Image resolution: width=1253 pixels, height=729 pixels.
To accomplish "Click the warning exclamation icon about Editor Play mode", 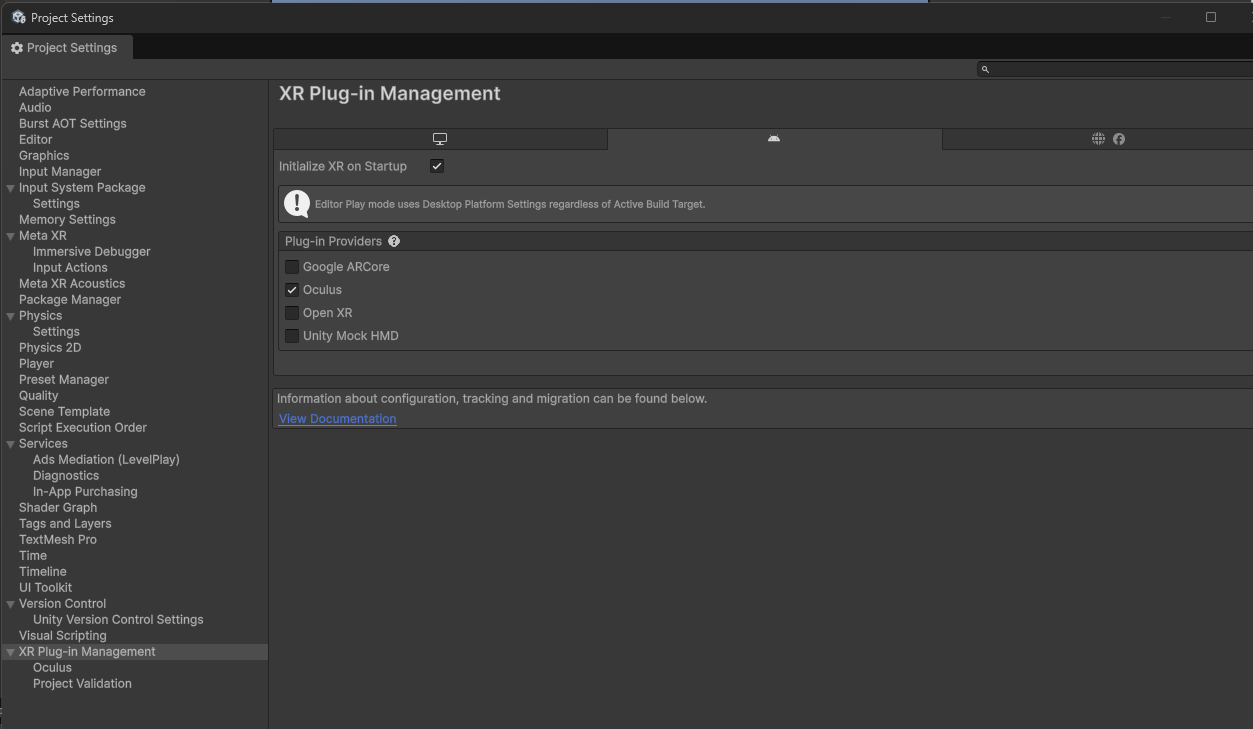I will 297,204.
